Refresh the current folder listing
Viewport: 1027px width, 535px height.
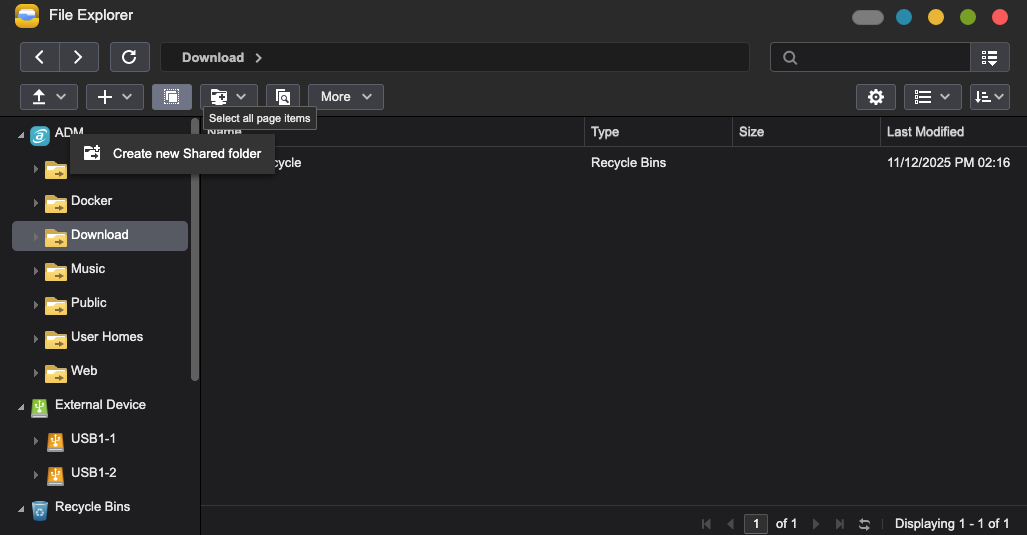(x=130, y=57)
